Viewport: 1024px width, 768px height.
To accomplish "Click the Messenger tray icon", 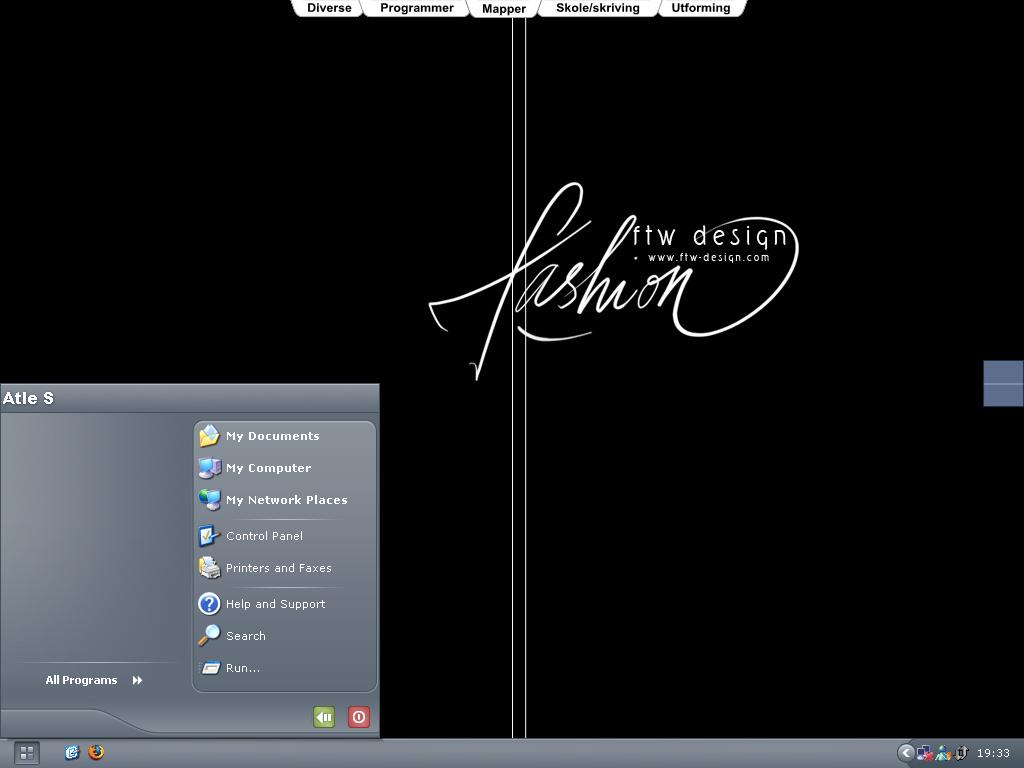I will pyautogui.click(x=943, y=753).
